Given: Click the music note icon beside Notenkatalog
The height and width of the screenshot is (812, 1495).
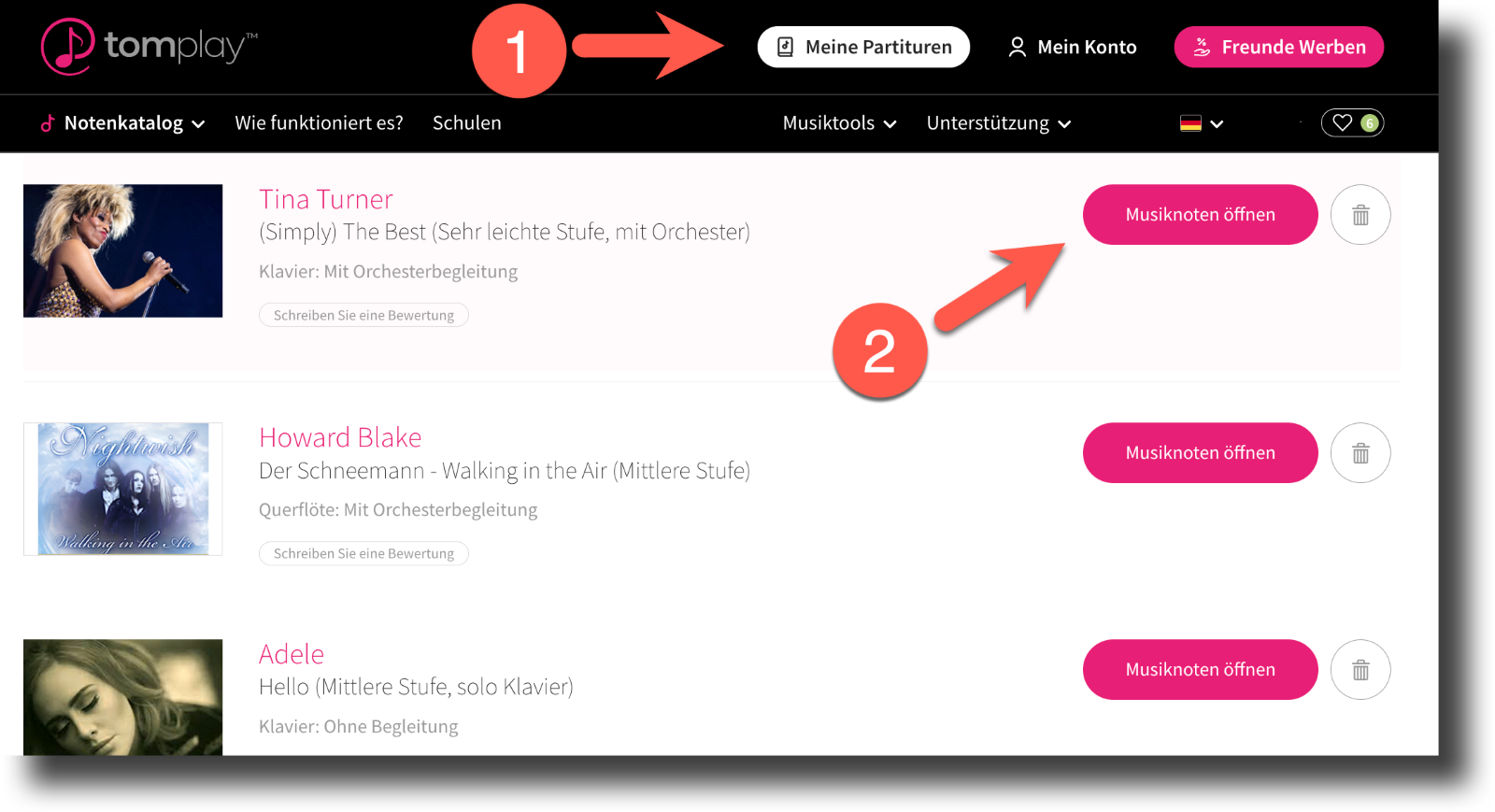Looking at the screenshot, I should pyautogui.click(x=48, y=123).
